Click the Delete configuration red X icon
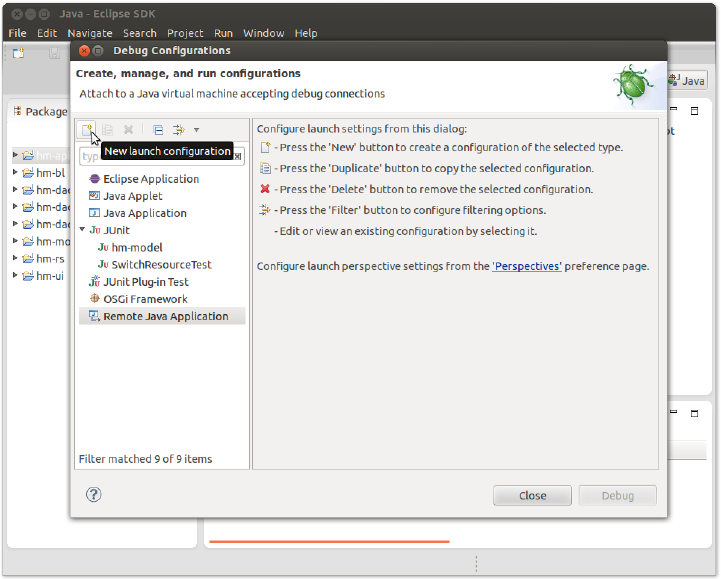 [x=128, y=130]
